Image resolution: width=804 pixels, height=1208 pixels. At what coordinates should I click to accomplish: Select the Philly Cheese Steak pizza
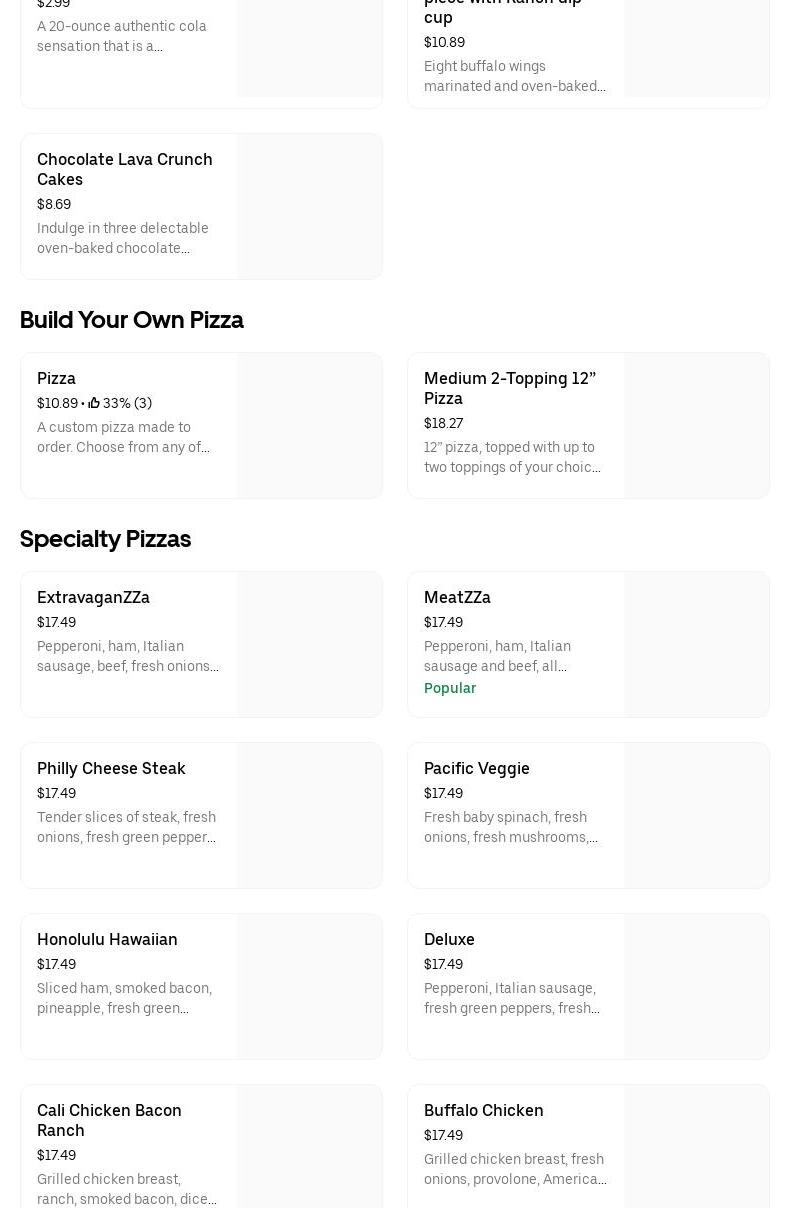click(111, 768)
